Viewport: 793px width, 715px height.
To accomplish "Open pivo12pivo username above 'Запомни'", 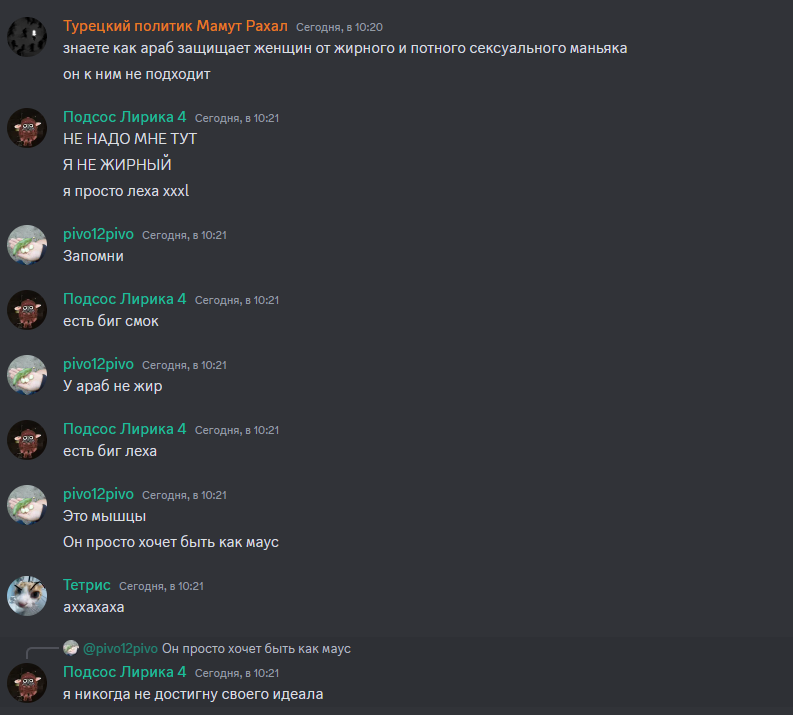I will point(98,234).
